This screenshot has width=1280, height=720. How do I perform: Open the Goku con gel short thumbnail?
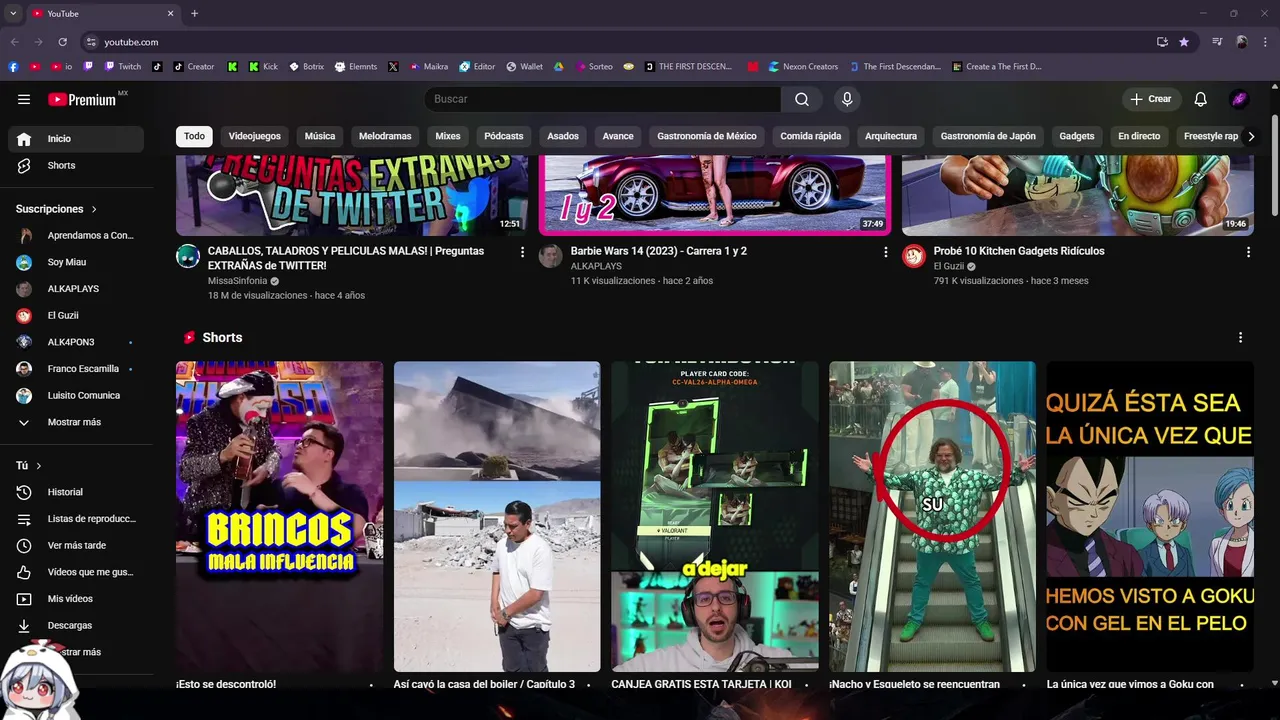1150,516
